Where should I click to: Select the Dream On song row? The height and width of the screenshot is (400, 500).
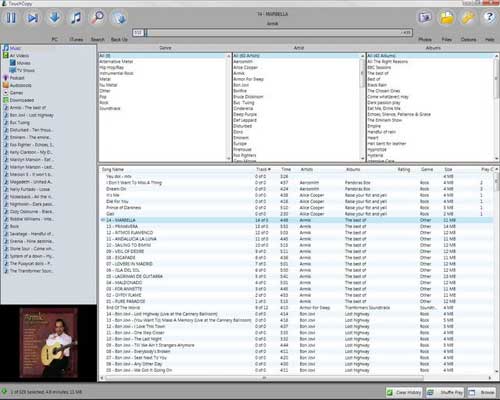click(296, 189)
